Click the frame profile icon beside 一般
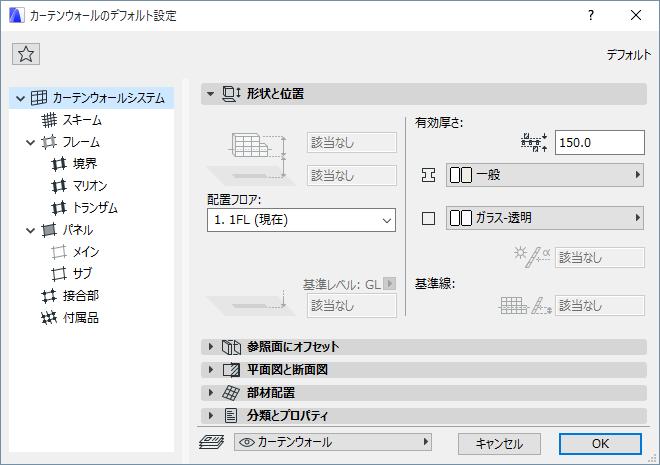 pos(428,175)
